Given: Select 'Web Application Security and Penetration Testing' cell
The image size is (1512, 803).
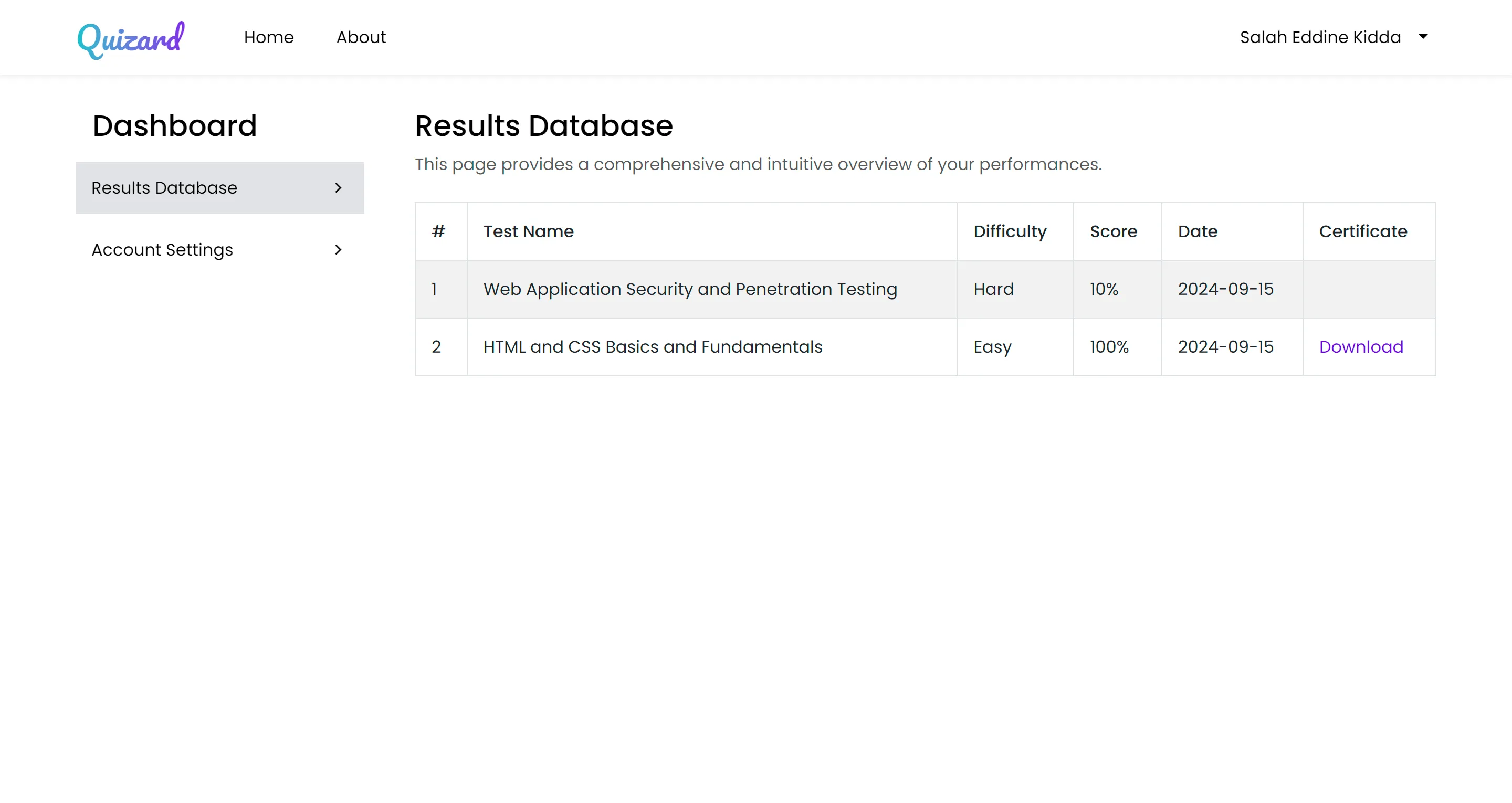Looking at the screenshot, I should (712, 289).
